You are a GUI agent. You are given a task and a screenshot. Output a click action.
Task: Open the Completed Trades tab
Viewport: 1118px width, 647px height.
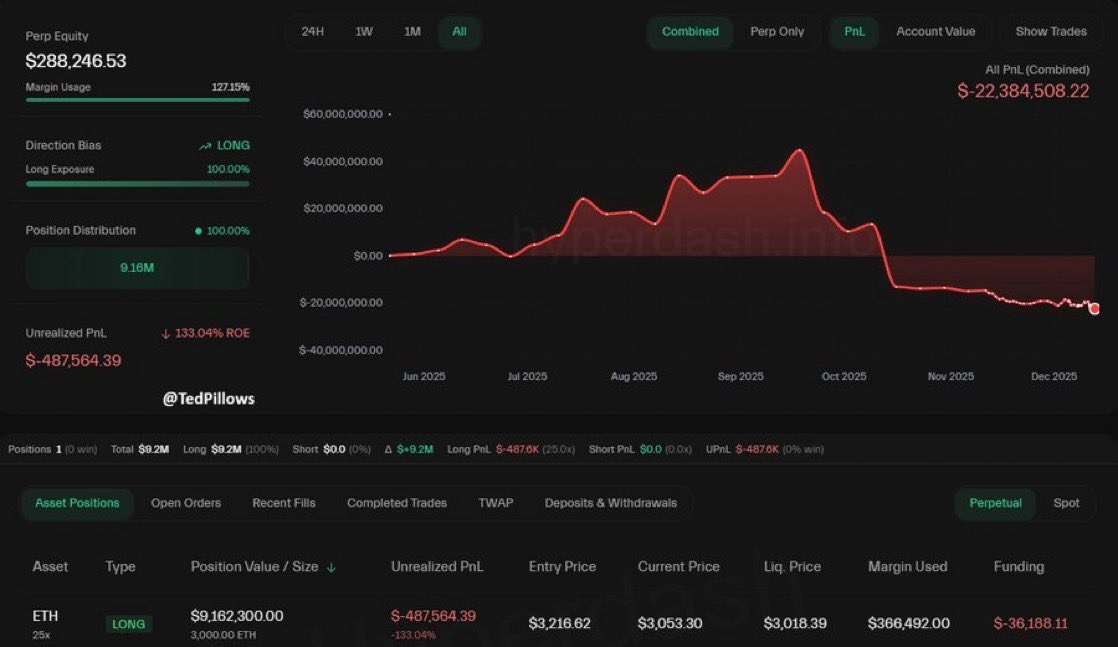396,503
